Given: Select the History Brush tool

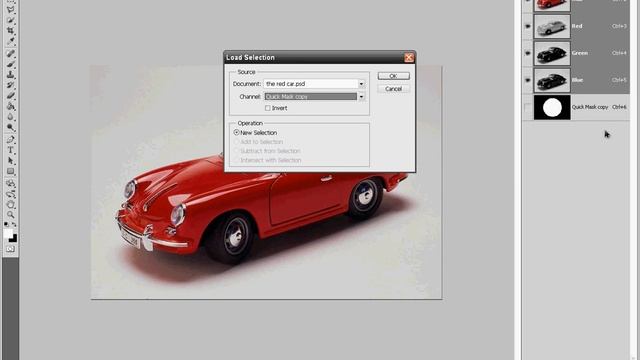Looking at the screenshot, I should (11, 85).
